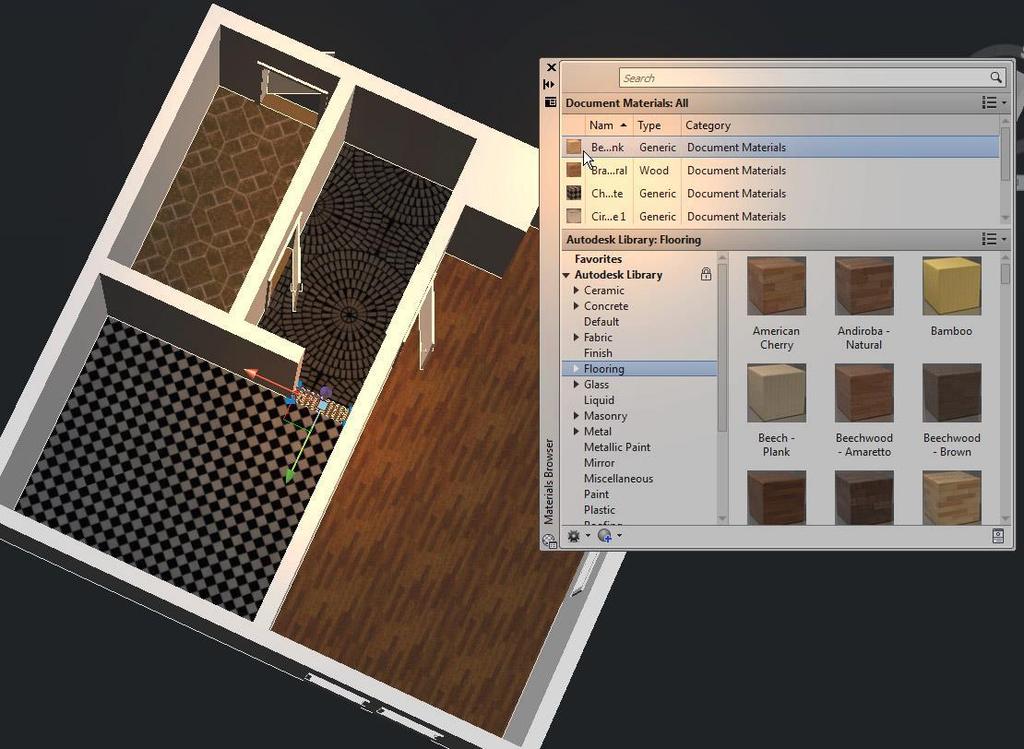Open the manage libraries gear icon
This screenshot has width=1024, height=749.
[573, 536]
